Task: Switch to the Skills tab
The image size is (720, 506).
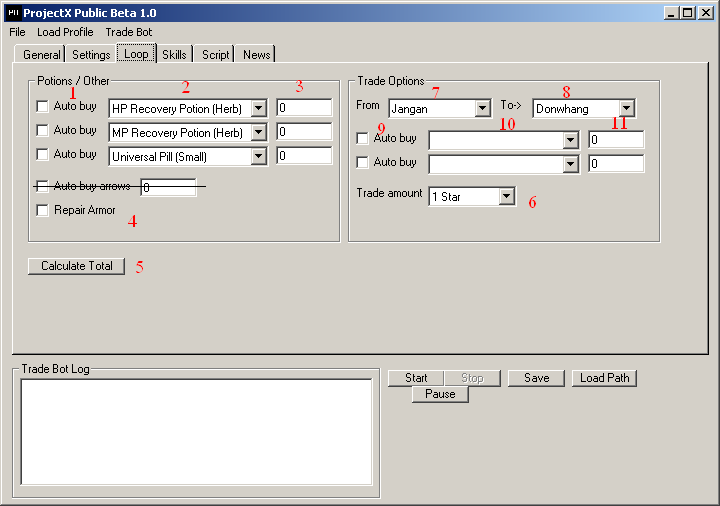Action: point(174,55)
